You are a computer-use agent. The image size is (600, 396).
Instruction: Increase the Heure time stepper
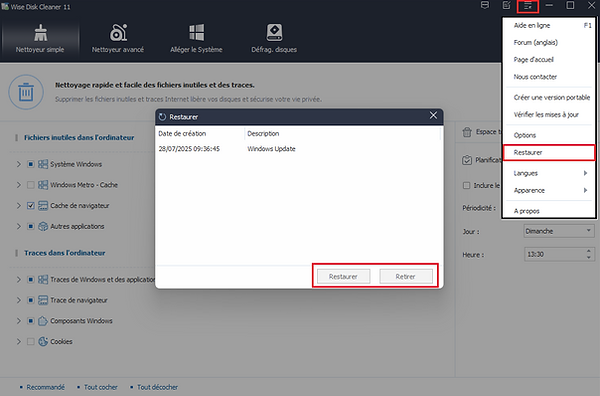pos(589,251)
